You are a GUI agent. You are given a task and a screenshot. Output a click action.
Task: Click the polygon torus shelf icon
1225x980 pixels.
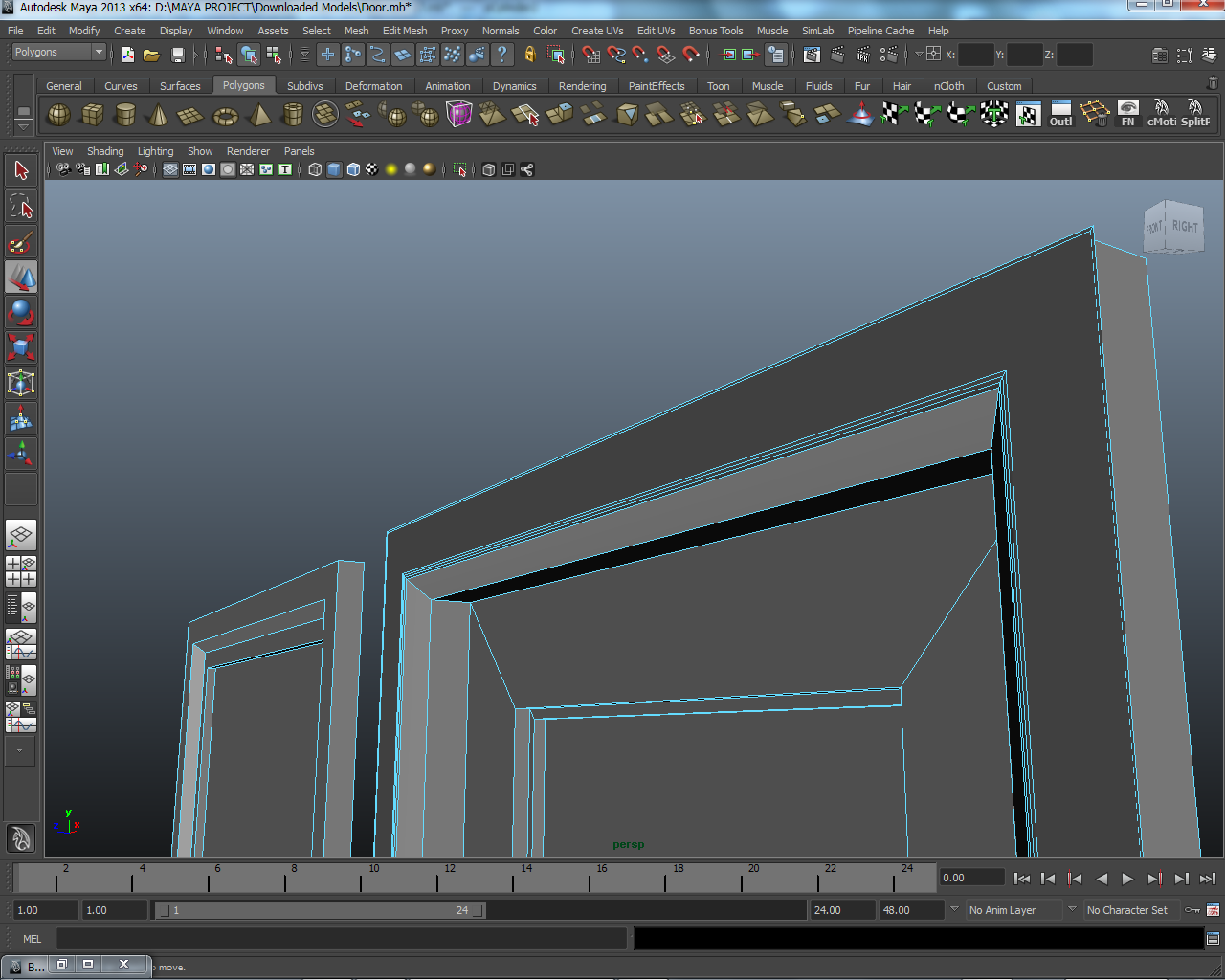225,116
